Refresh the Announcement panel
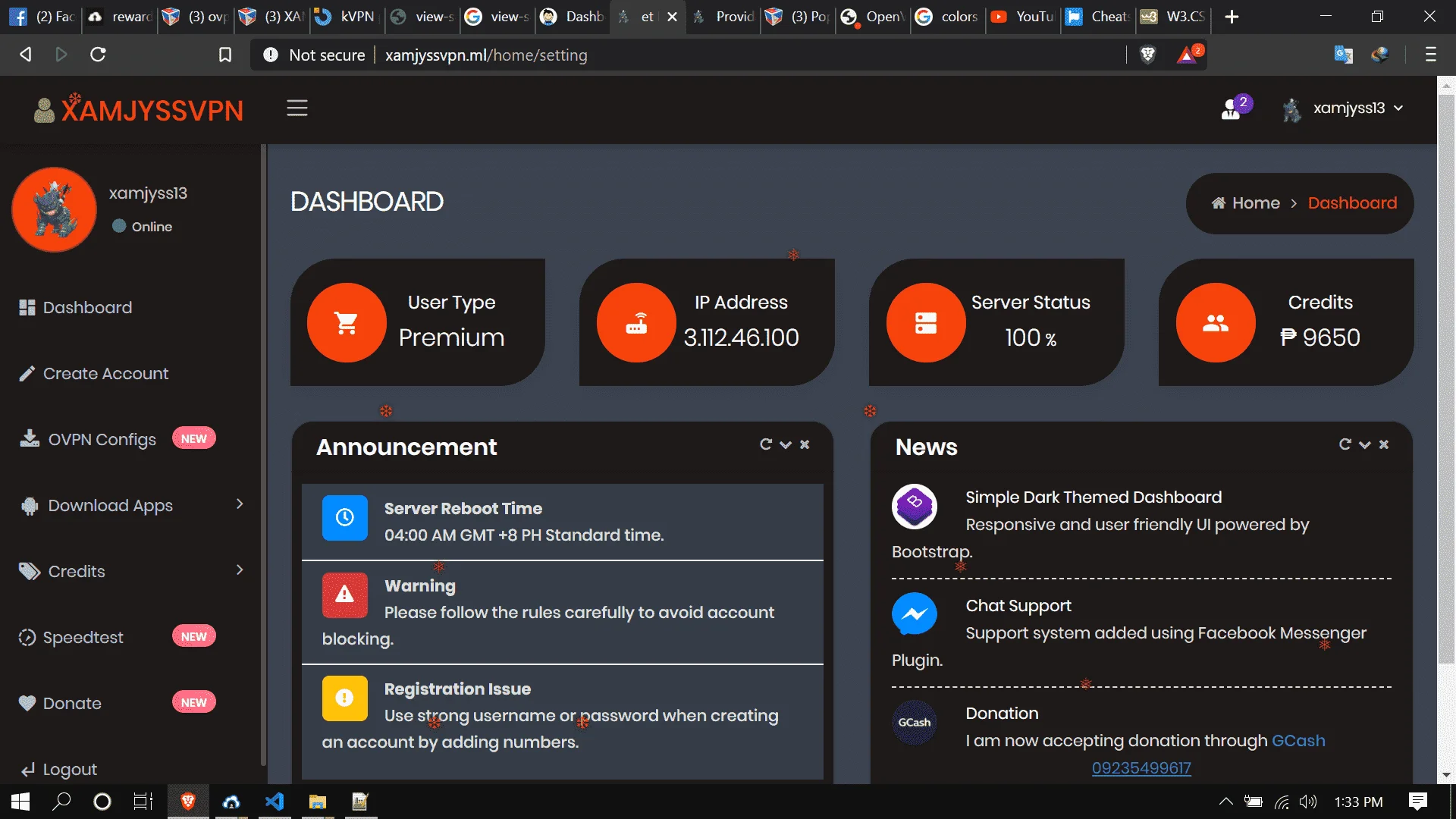 pos(766,444)
